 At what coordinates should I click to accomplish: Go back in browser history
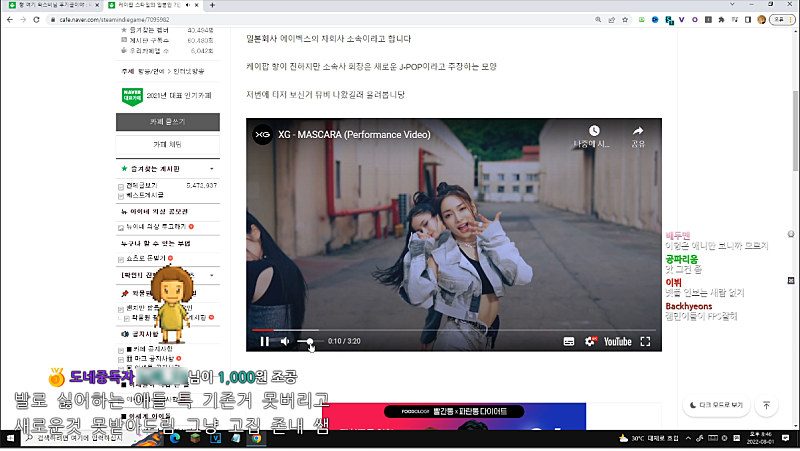coord(10,19)
